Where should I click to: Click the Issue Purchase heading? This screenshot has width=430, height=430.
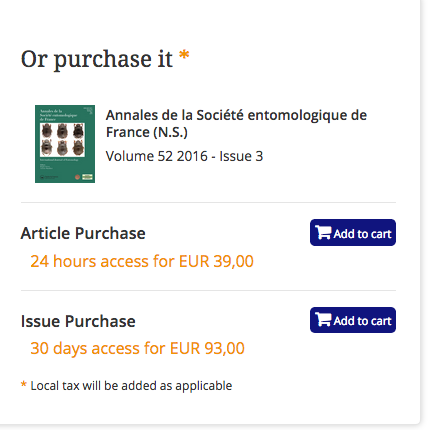pos(78,321)
